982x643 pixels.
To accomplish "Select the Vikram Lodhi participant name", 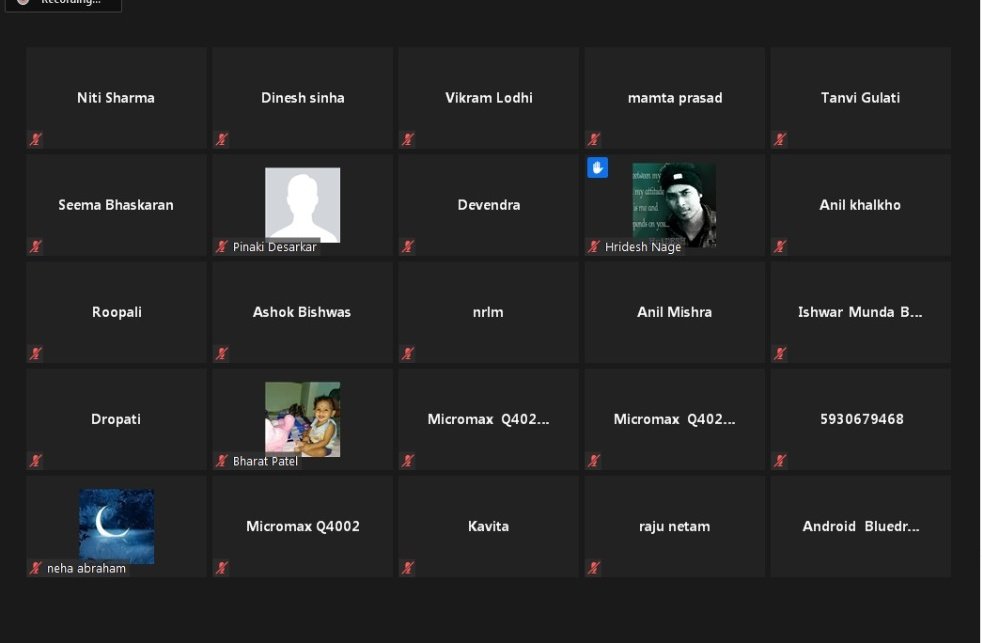I will click(488, 98).
